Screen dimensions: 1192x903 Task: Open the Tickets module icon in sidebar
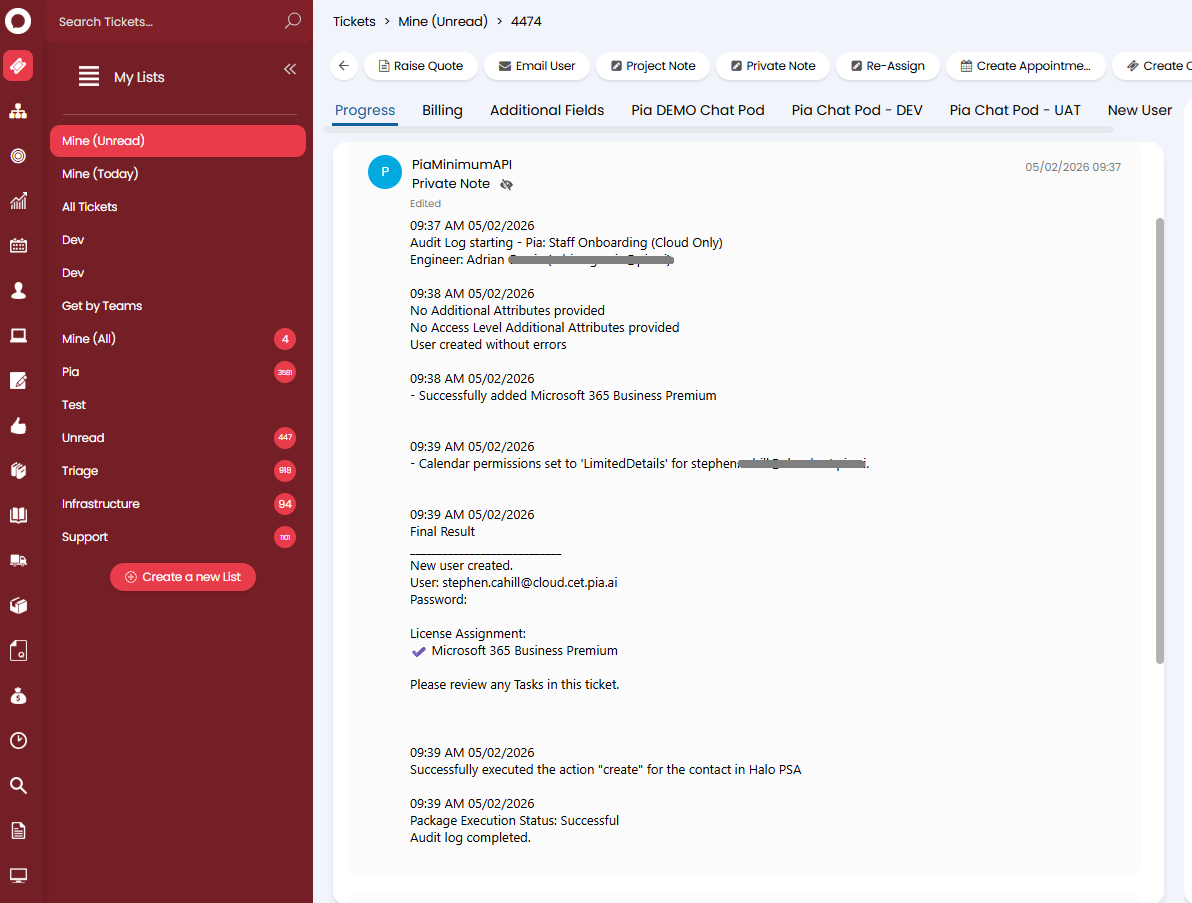[18, 66]
